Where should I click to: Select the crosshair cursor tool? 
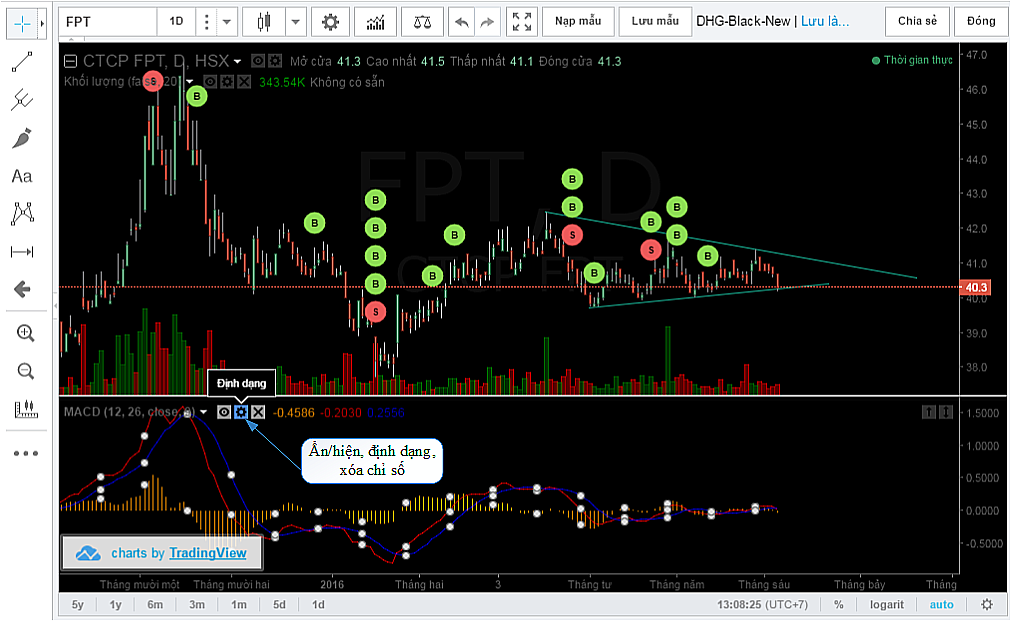pyautogui.click(x=22, y=24)
